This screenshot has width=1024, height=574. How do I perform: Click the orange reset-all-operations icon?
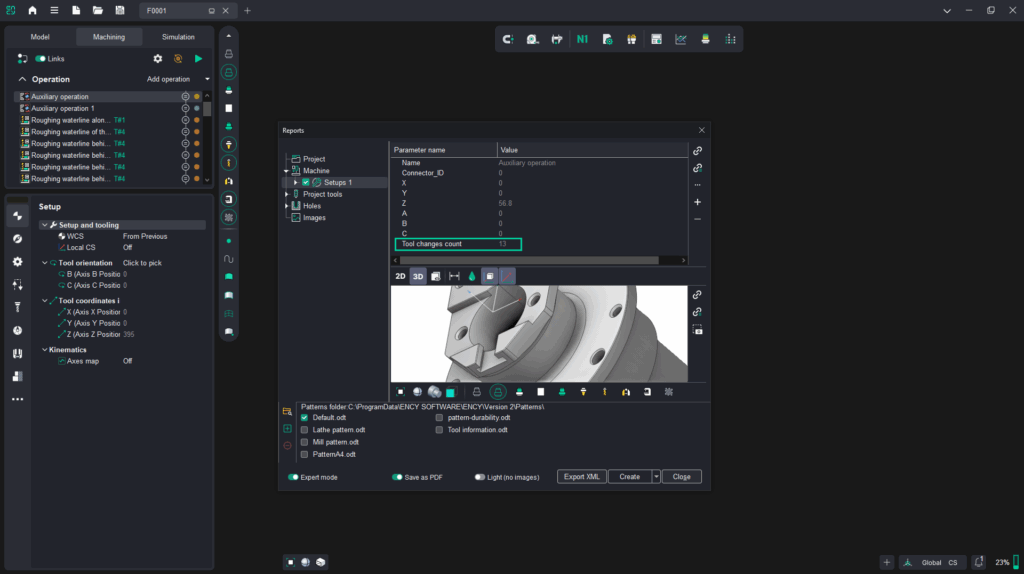click(x=178, y=59)
